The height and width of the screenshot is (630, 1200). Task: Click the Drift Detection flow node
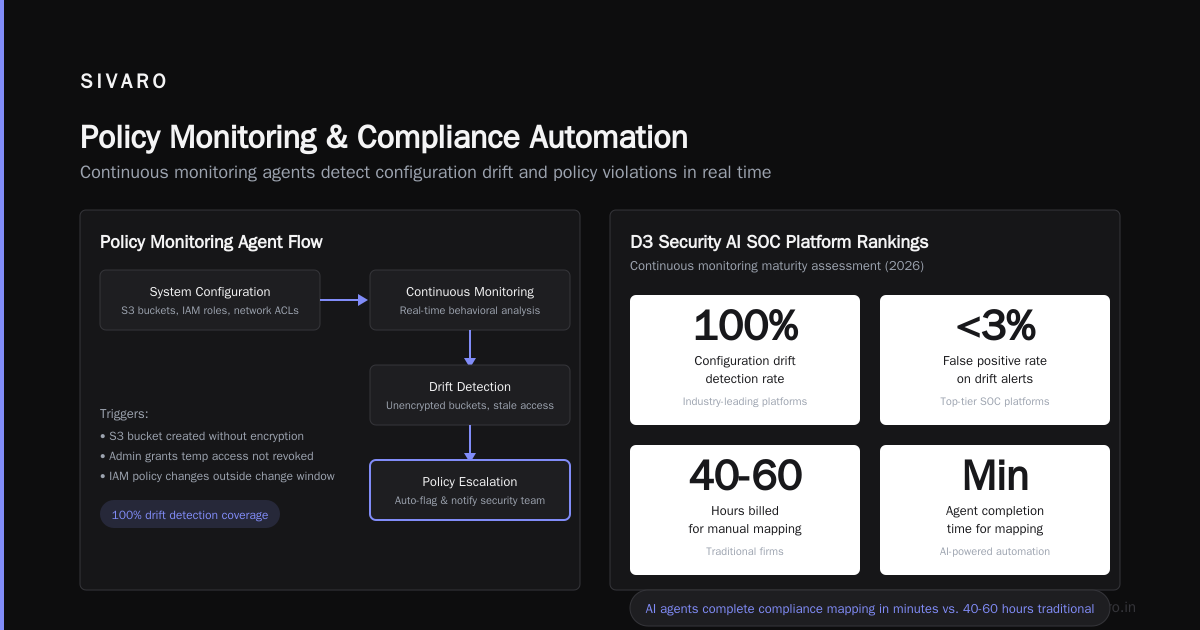tap(470, 395)
